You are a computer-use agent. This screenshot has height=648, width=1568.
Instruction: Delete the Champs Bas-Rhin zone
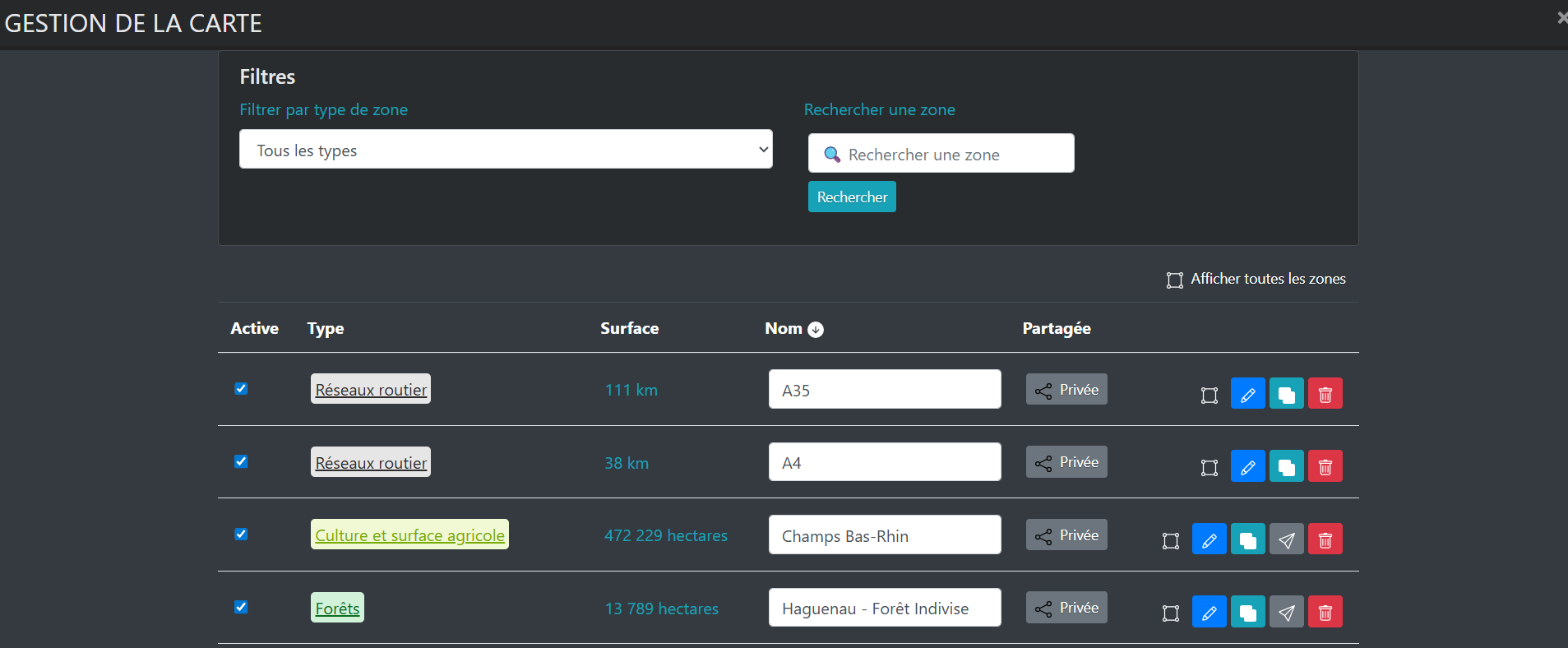1325,540
